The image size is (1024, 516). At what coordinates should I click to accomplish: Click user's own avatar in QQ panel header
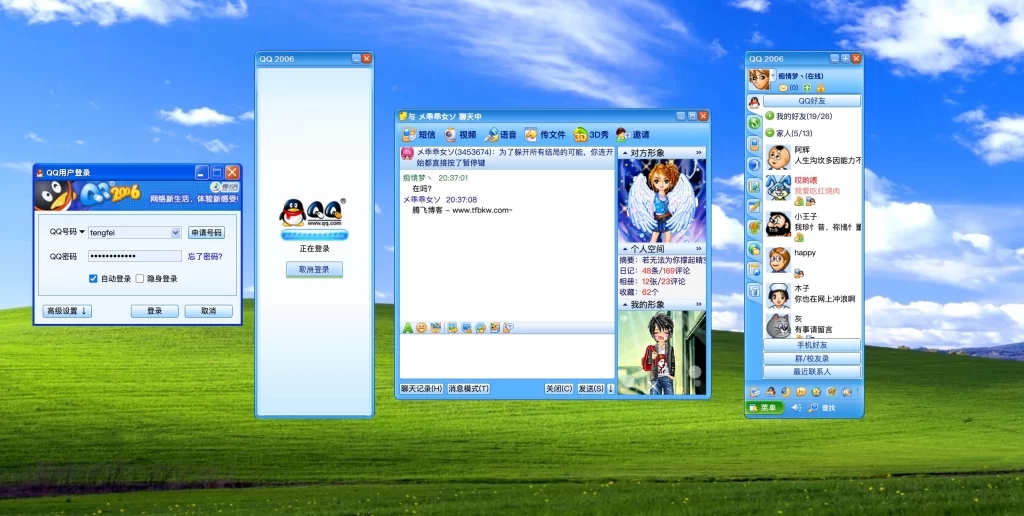(759, 80)
